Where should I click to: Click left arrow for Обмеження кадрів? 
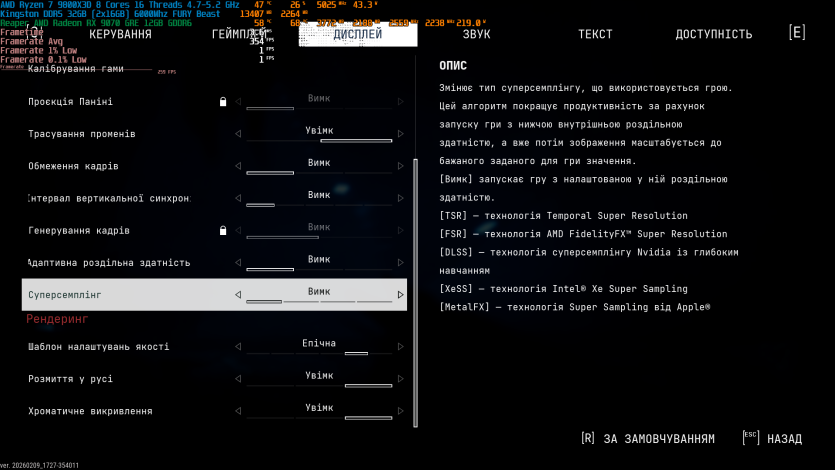point(238,166)
